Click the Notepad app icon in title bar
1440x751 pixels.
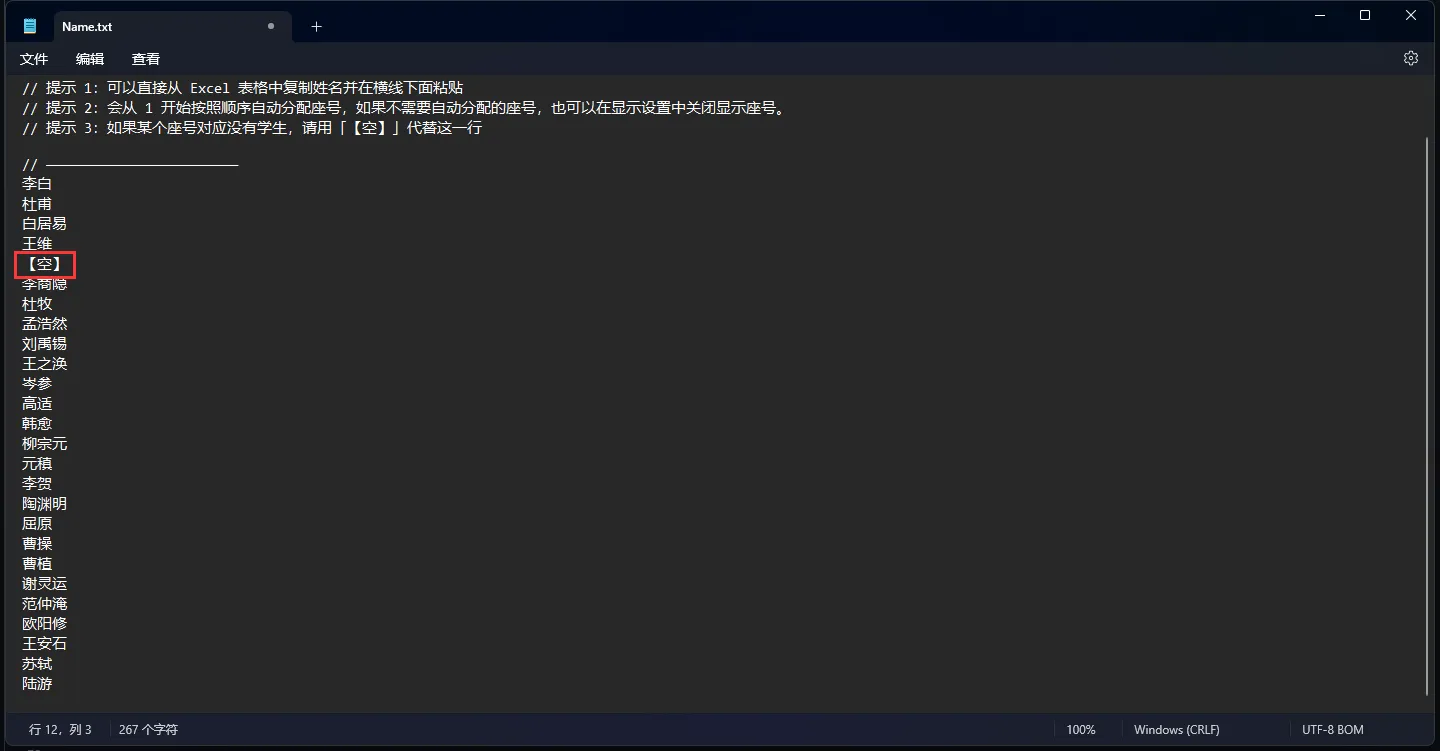(30, 26)
